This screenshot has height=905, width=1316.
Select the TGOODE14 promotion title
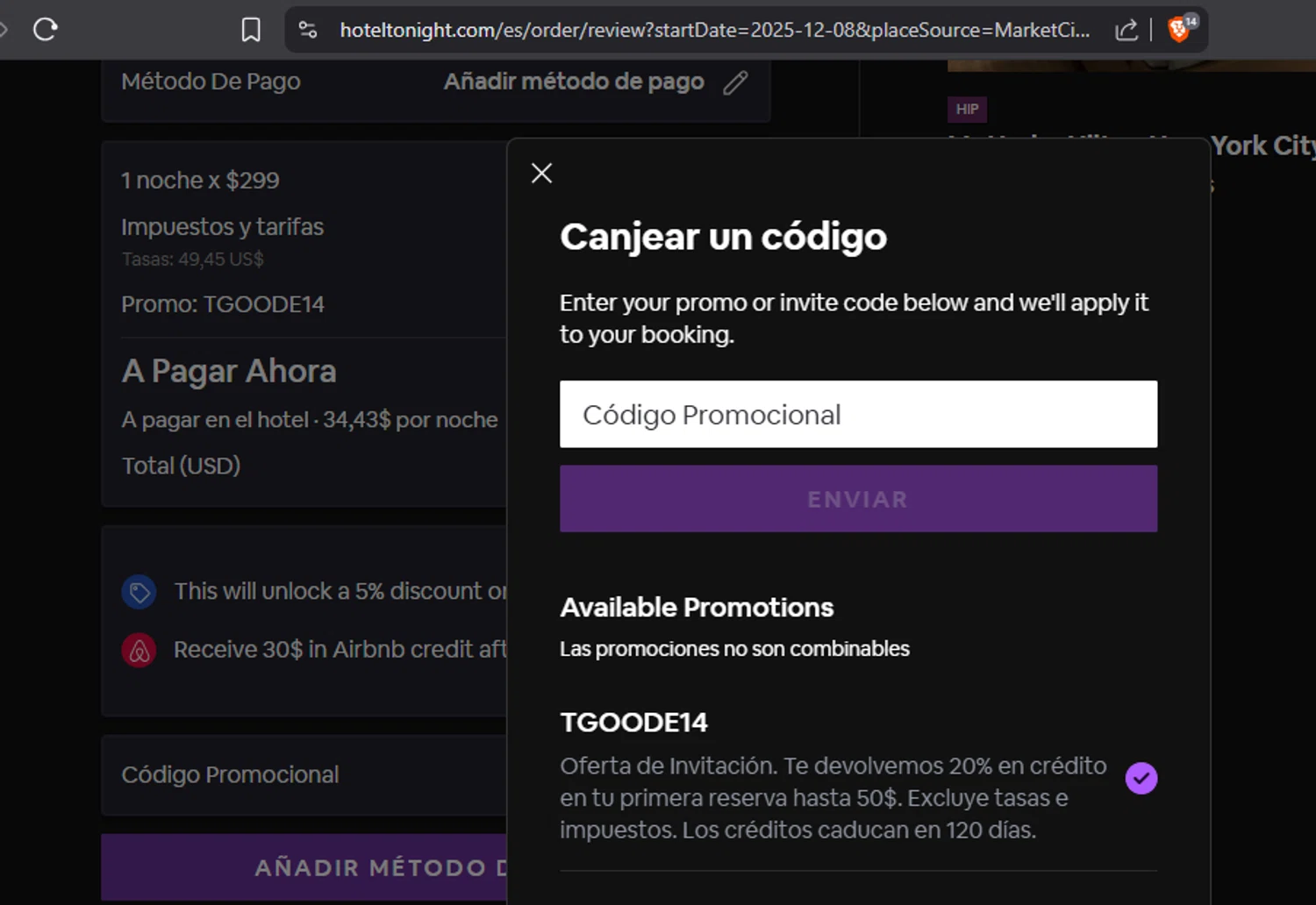[634, 723]
